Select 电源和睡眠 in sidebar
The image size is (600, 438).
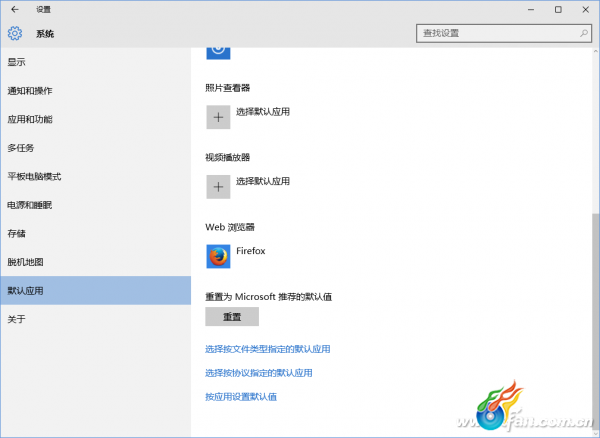point(96,205)
